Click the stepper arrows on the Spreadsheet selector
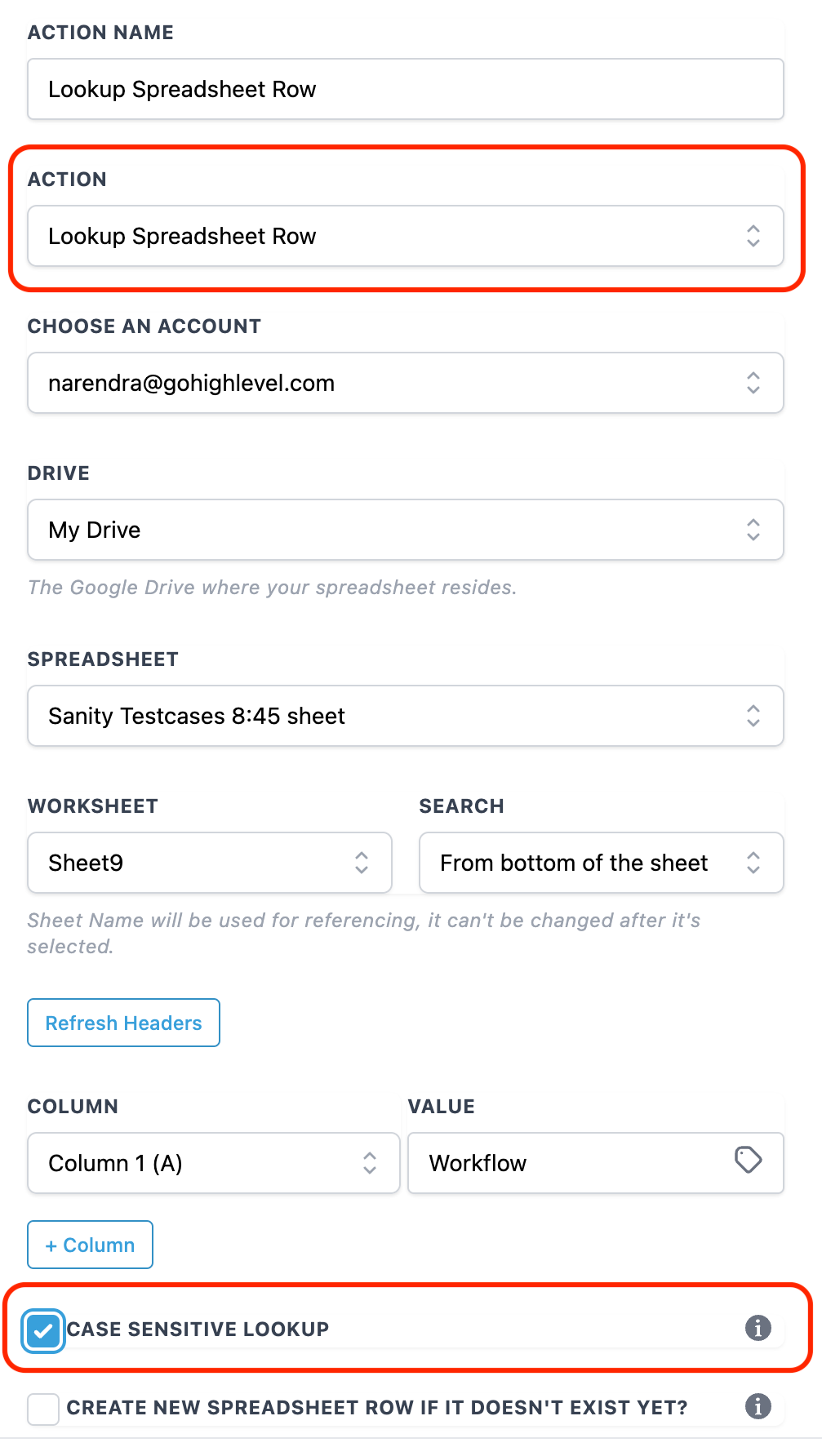 point(754,716)
